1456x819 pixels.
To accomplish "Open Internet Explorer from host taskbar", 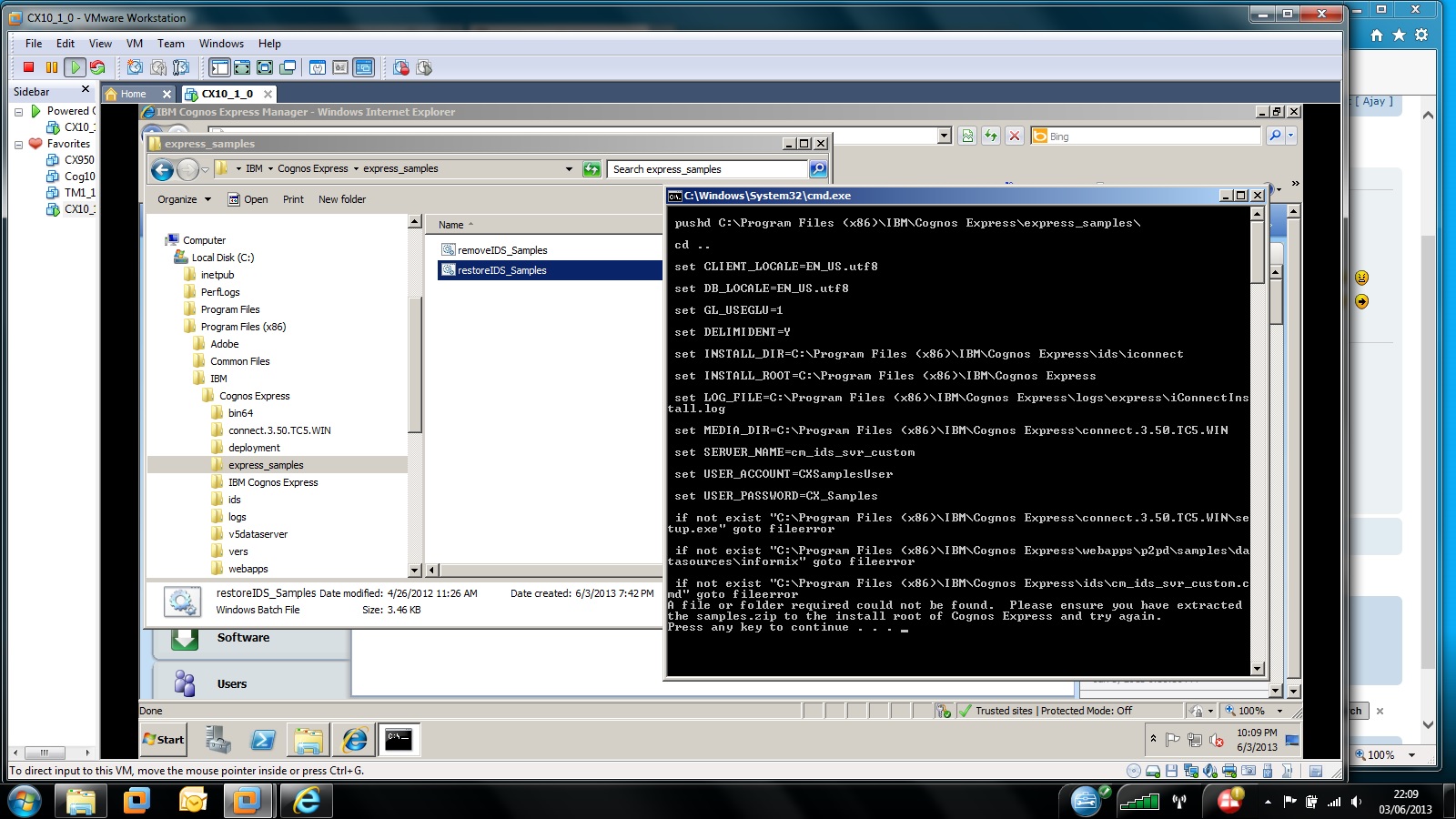I will click(x=306, y=801).
